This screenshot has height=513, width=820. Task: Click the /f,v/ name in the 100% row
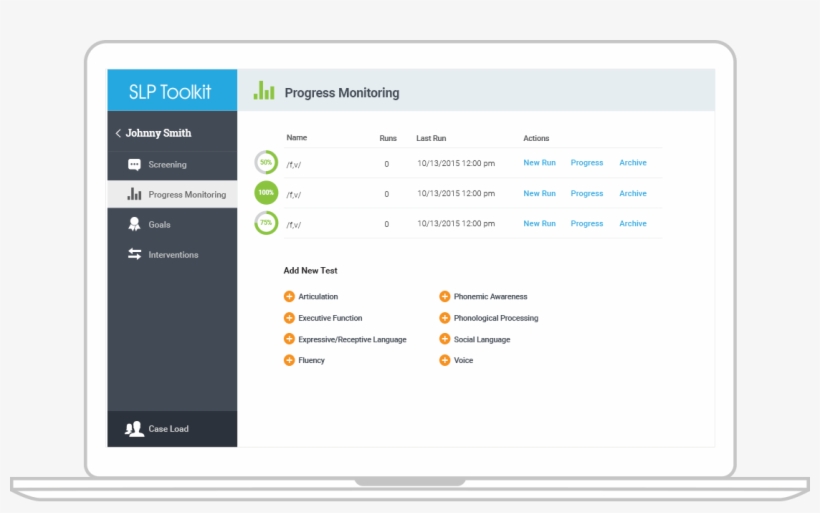(293, 195)
